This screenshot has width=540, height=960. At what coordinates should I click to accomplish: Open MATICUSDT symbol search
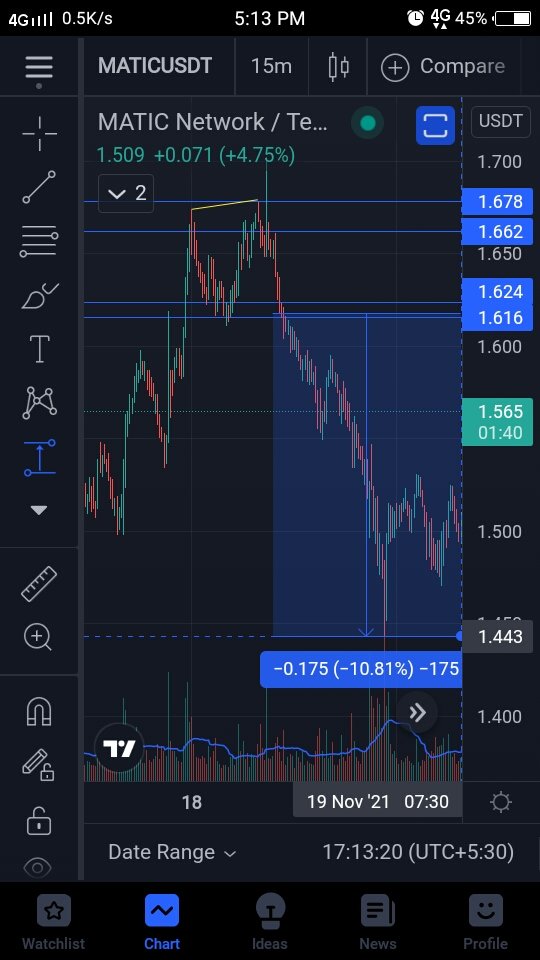pos(155,66)
